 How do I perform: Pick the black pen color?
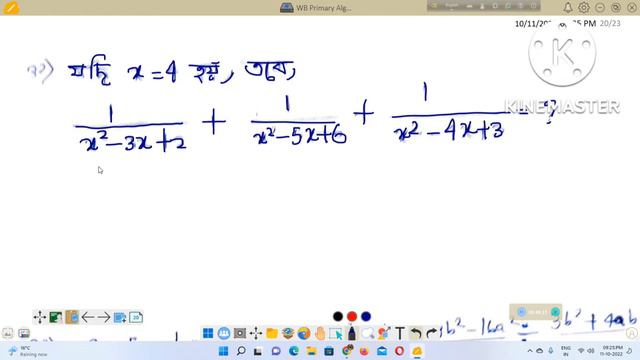pos(338,316)
